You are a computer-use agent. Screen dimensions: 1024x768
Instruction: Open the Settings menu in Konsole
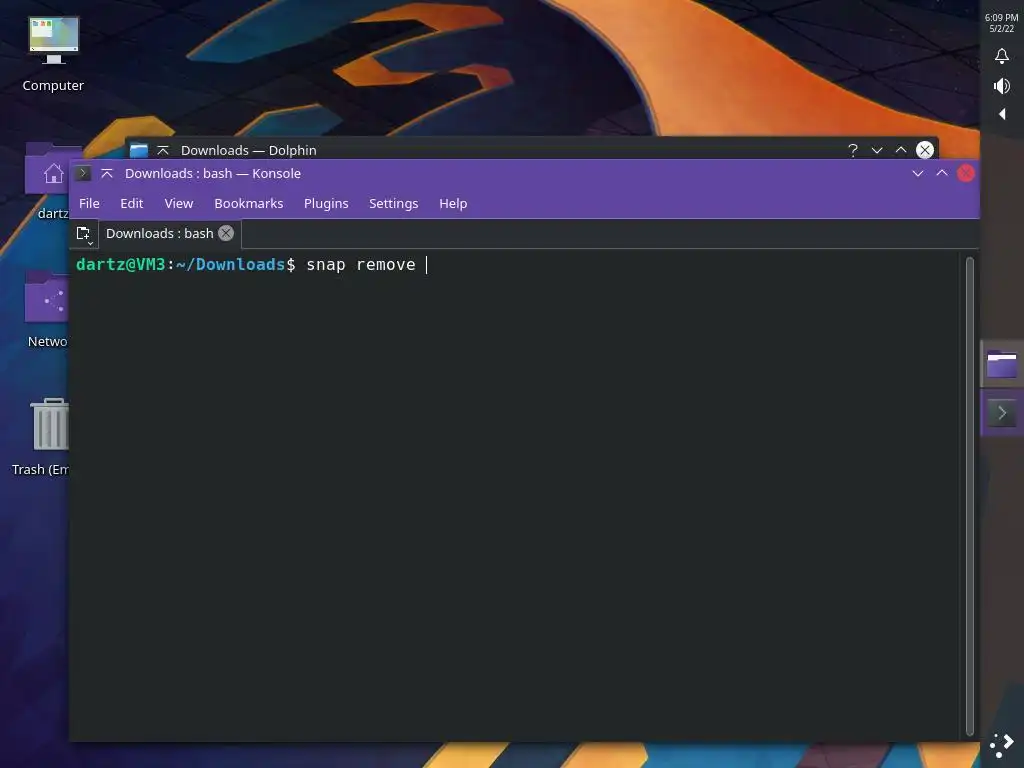[393, 203]
